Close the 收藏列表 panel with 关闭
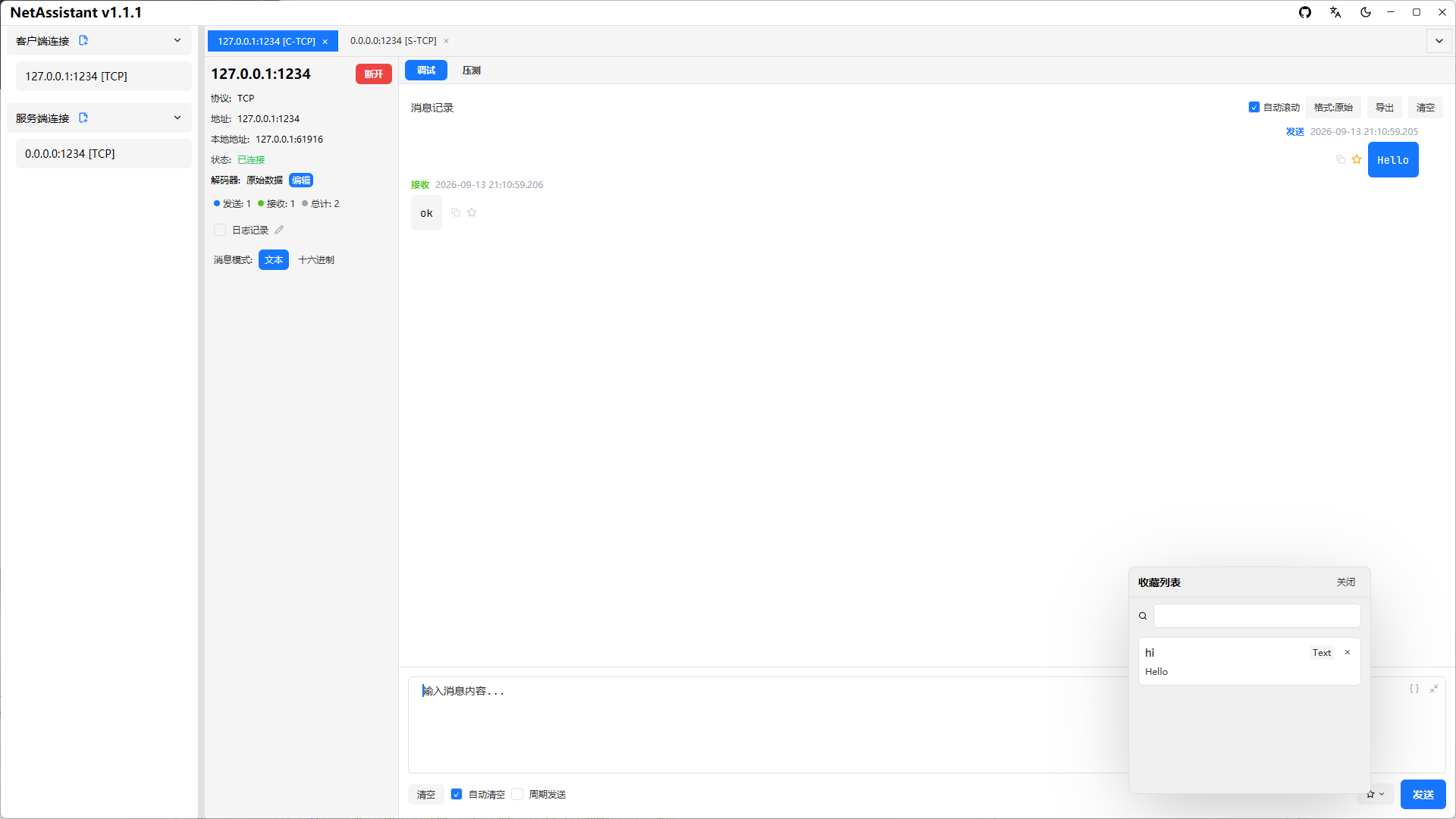This screenshot has height=819, width=1456. 1346,582
